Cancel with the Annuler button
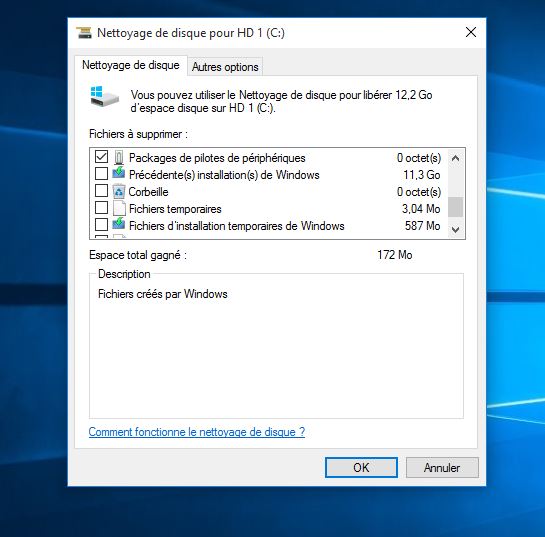Image resolution: width=545 pixels, height=537 pixels. (x=442, y=467)
